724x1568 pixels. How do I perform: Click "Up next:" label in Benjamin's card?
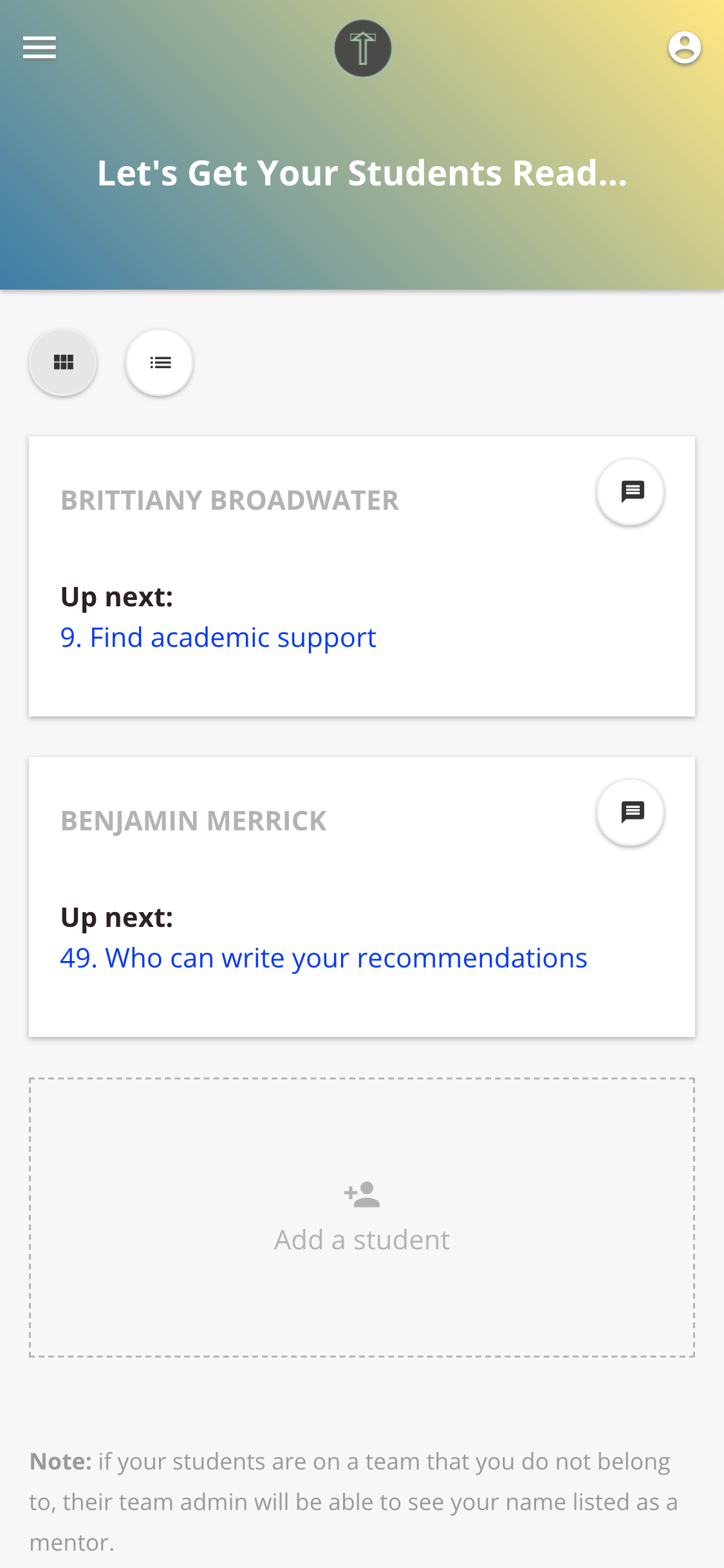(x=117, y=918)
